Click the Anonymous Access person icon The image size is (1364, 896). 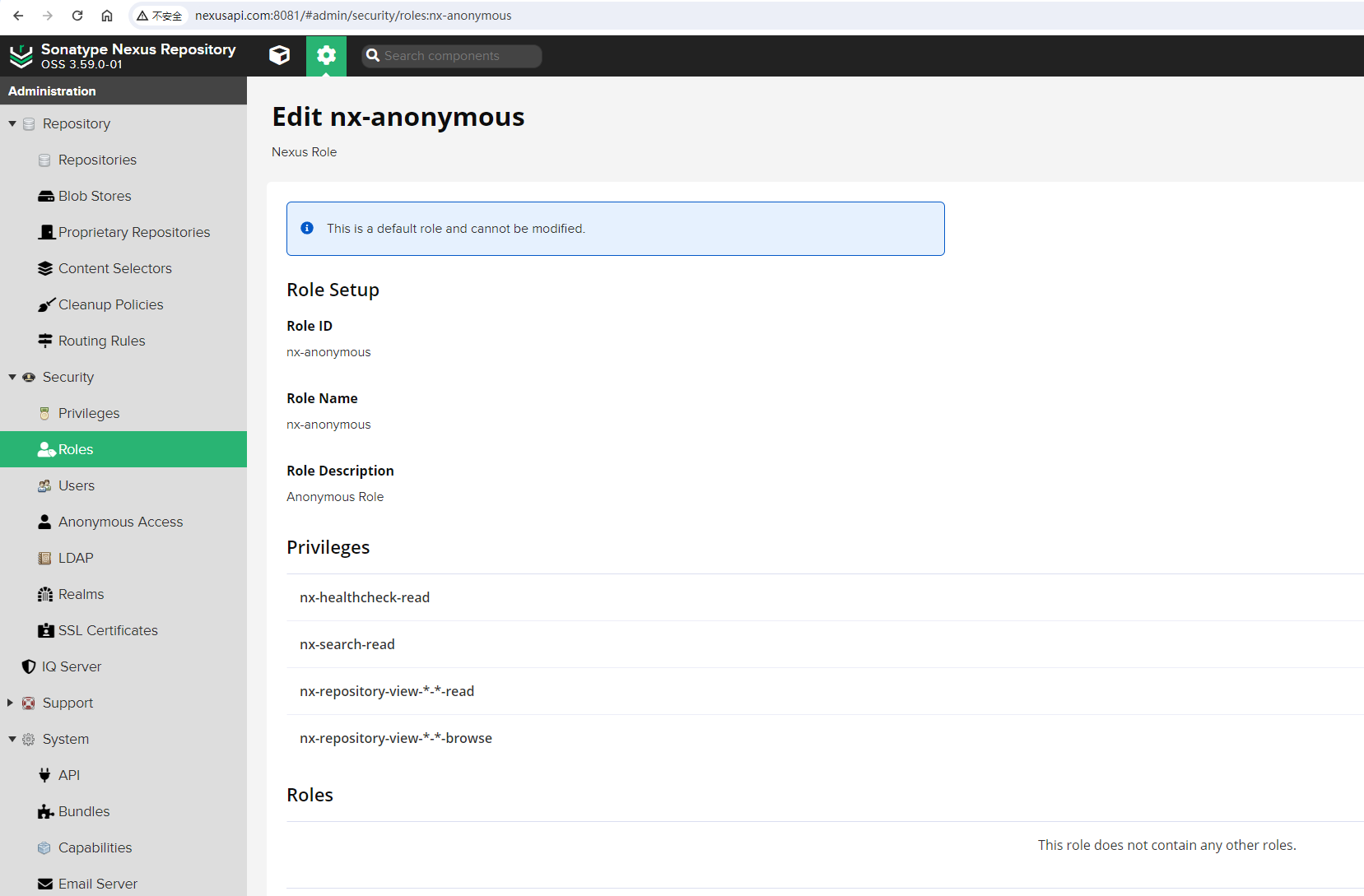pos(44,522)
